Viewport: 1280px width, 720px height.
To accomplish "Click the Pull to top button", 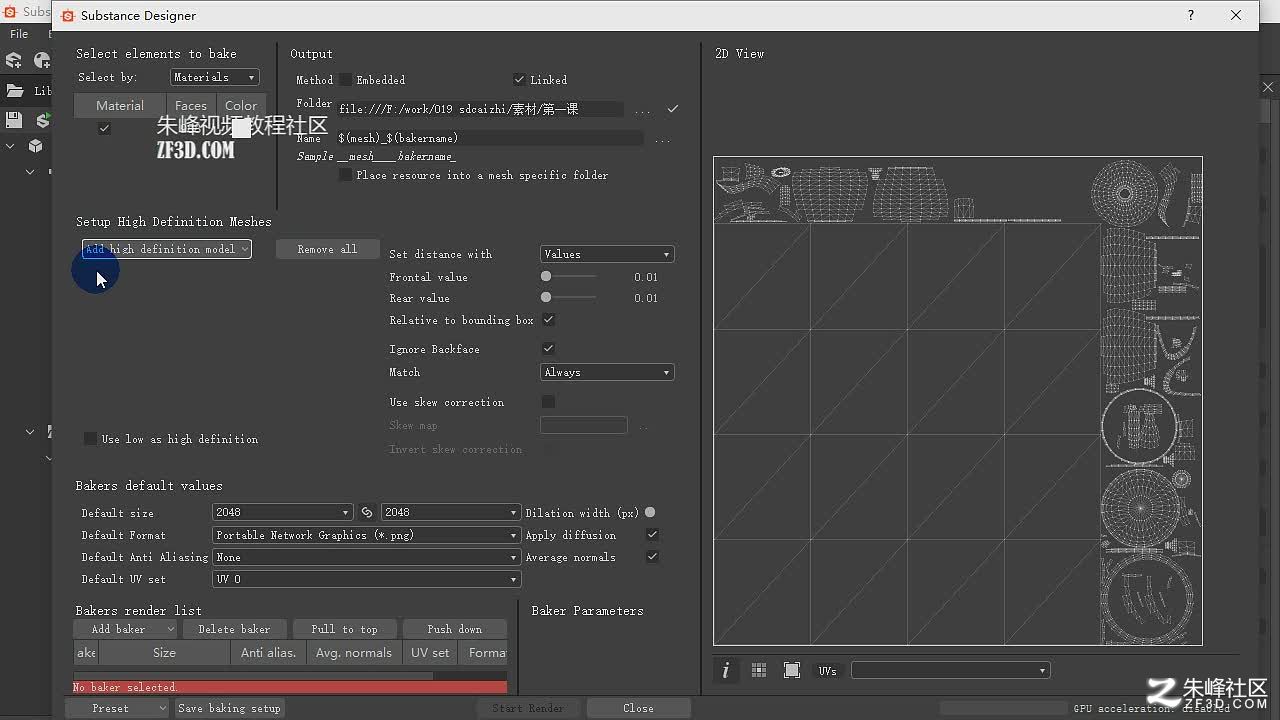I will point(344,629).
